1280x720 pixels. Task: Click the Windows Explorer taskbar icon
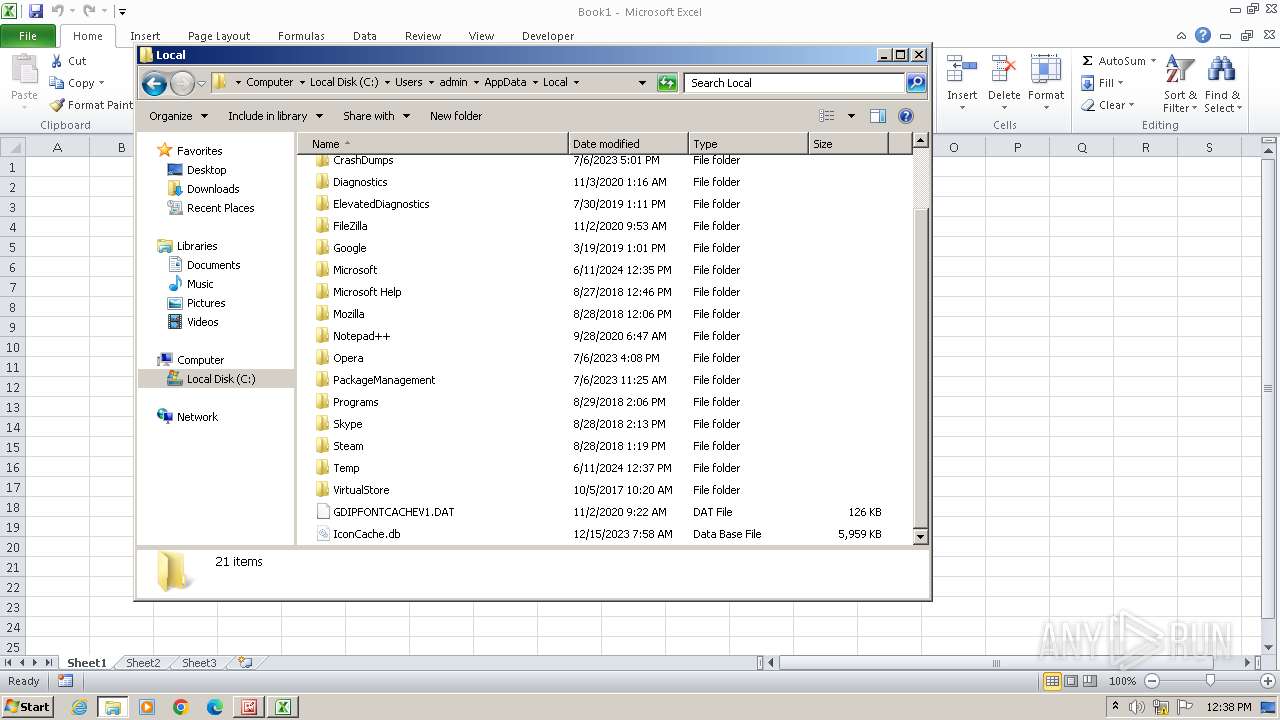point(113,707)
